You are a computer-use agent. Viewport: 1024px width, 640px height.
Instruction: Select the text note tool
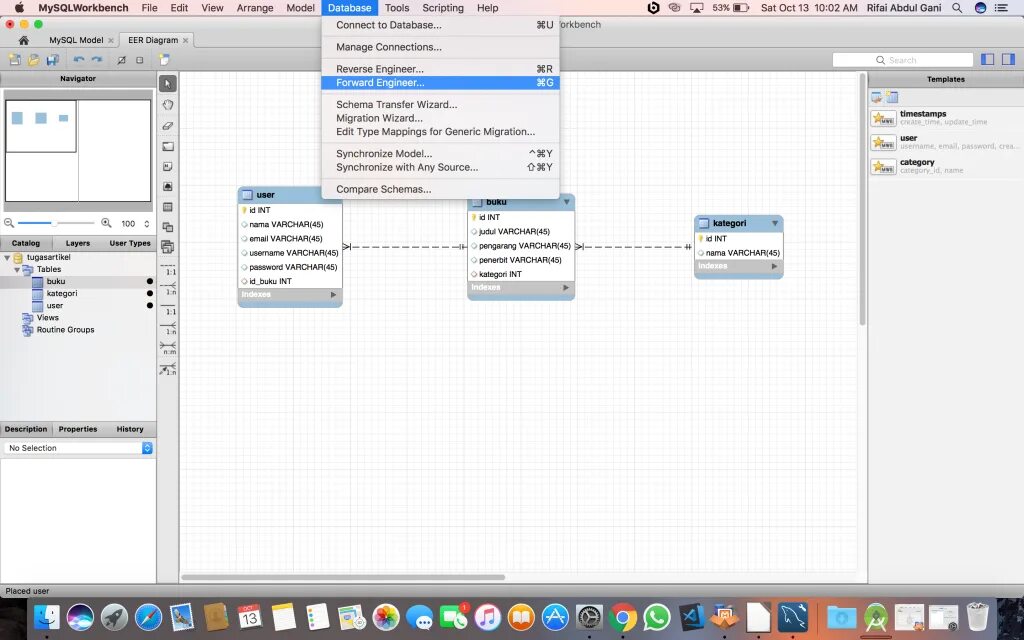(168, 167)
